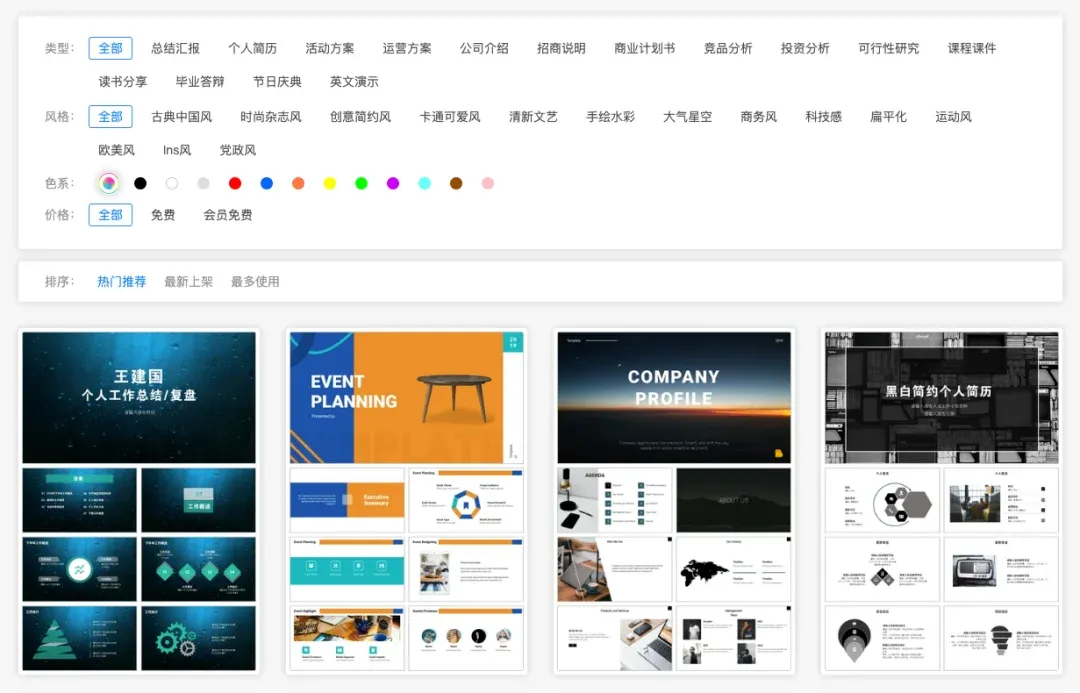Viewport: 1080px width, 693px height.
Task: Sort templates by 最多使用
Action: 255,282
